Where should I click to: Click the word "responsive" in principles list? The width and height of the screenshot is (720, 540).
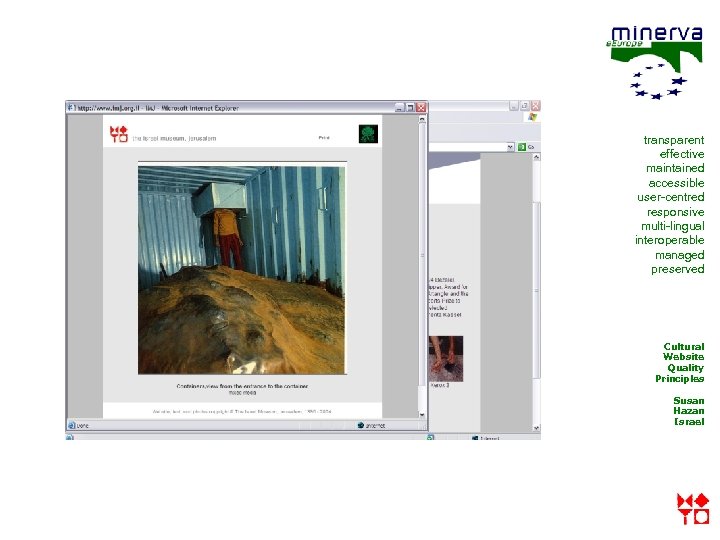675,212
